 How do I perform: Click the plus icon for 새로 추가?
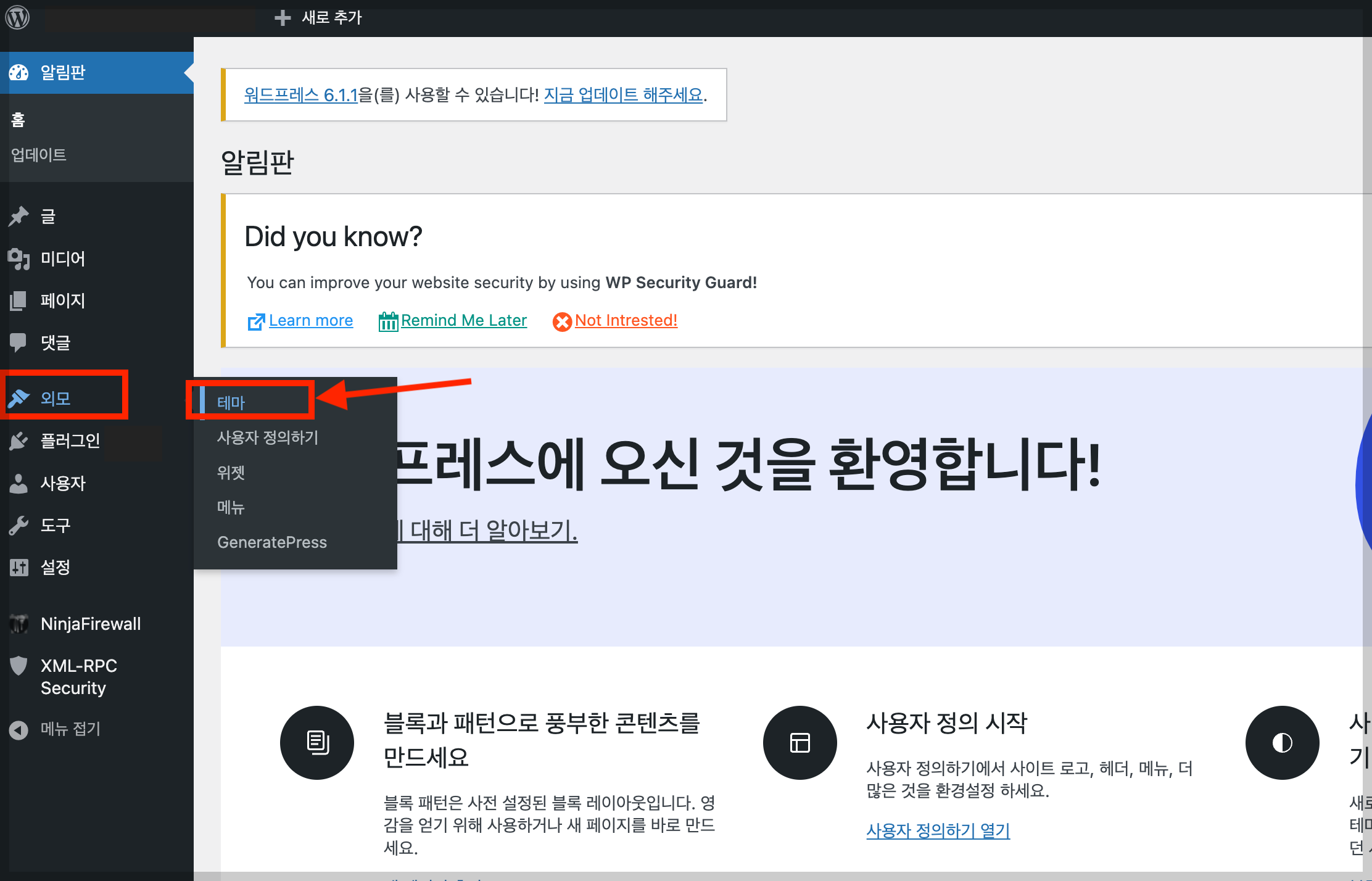(283, 18)
